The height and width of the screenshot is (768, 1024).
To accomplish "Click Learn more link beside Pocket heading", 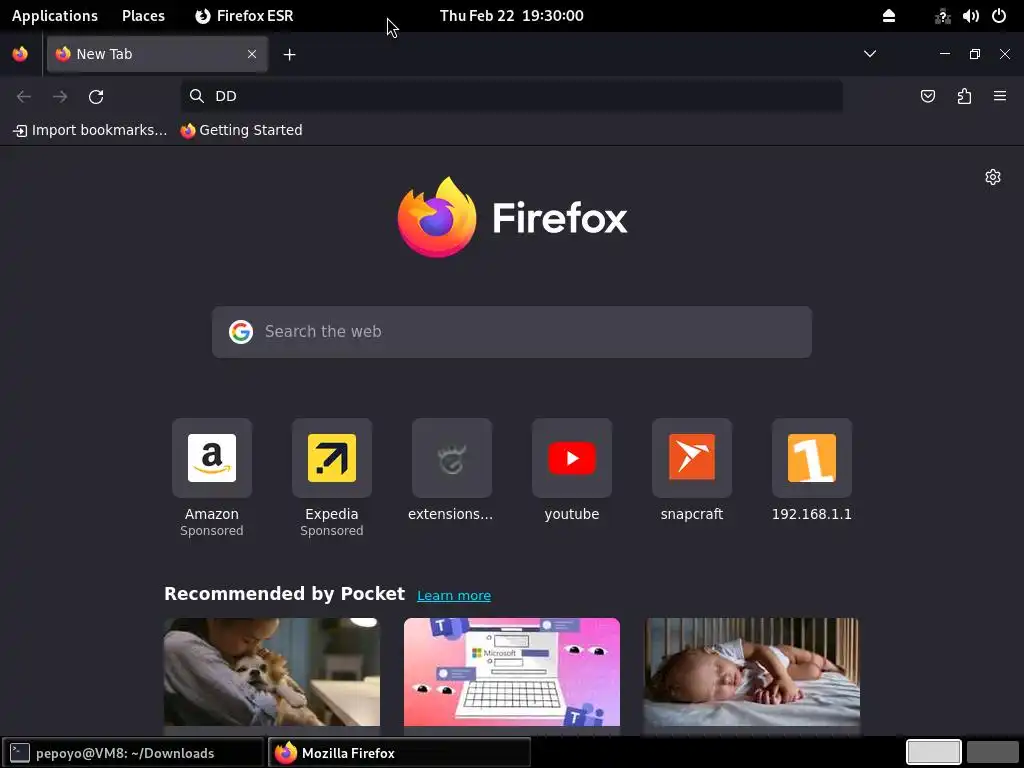I will point(454,596).
